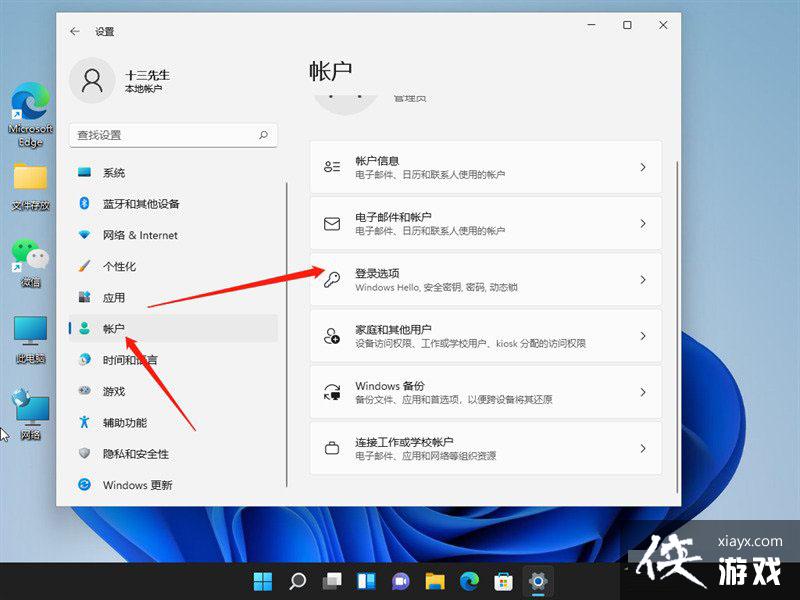Click the 辅助功能 accessibility icon

click(83, 422)
